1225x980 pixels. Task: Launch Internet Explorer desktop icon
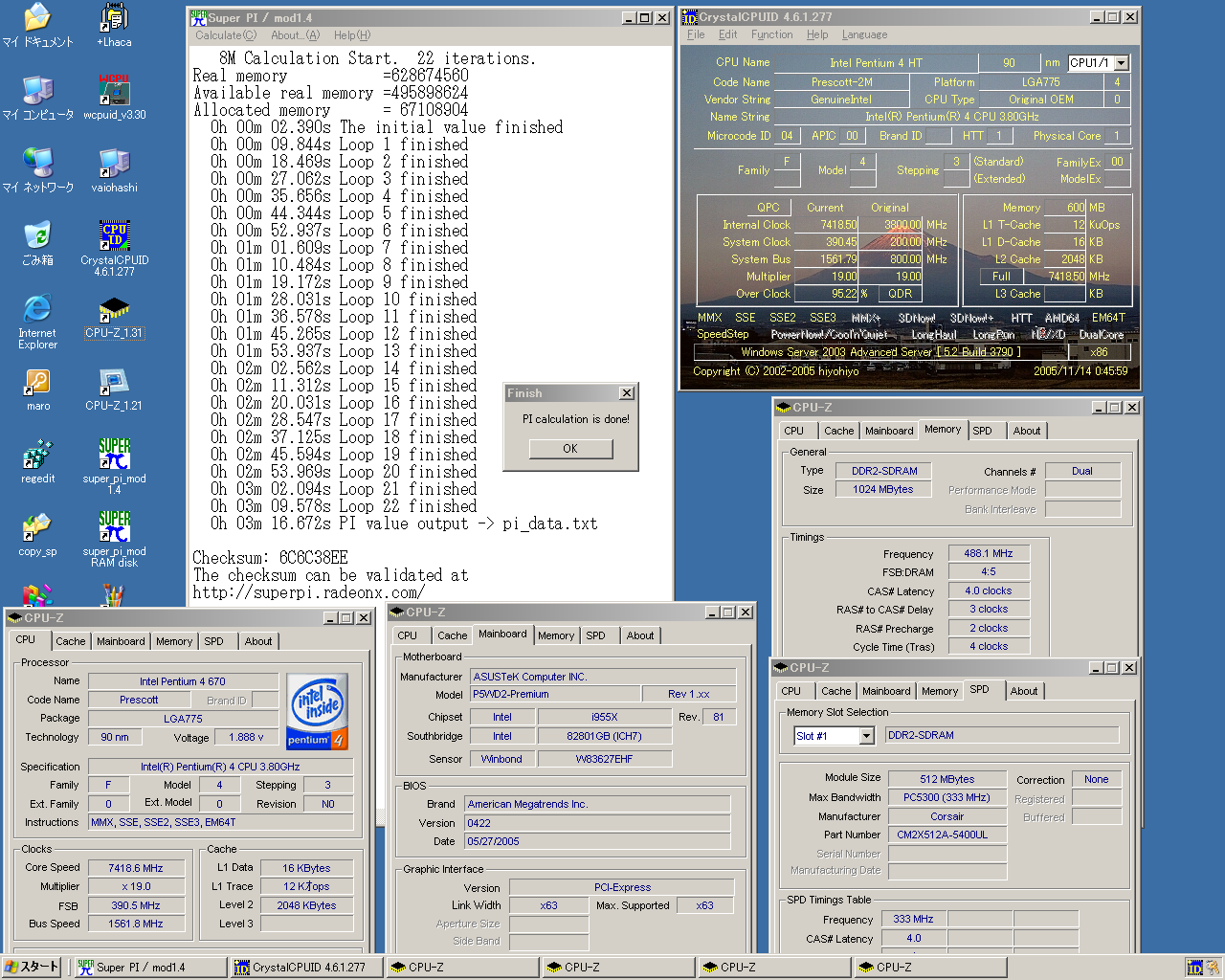tap(37, 322)
